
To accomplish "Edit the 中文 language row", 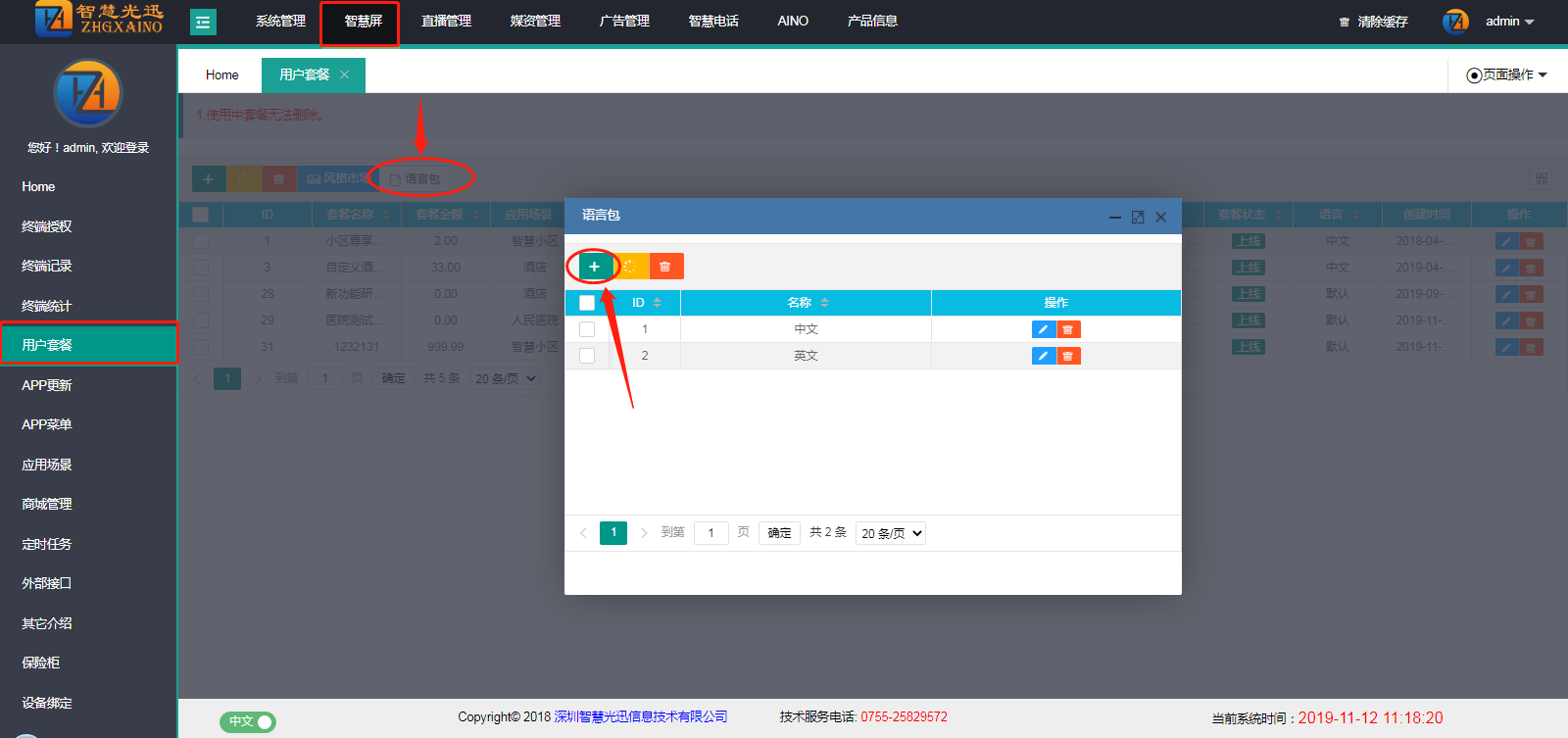I will pos(1043,329).
